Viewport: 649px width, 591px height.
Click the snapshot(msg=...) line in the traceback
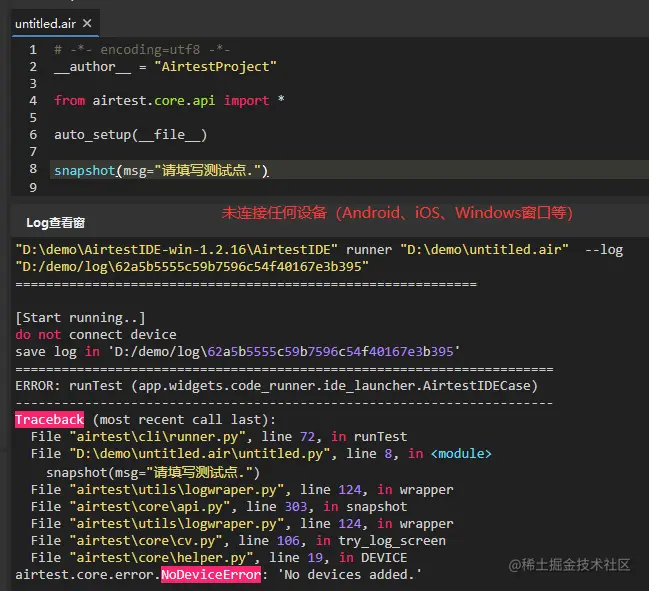[x=153, y=472]
